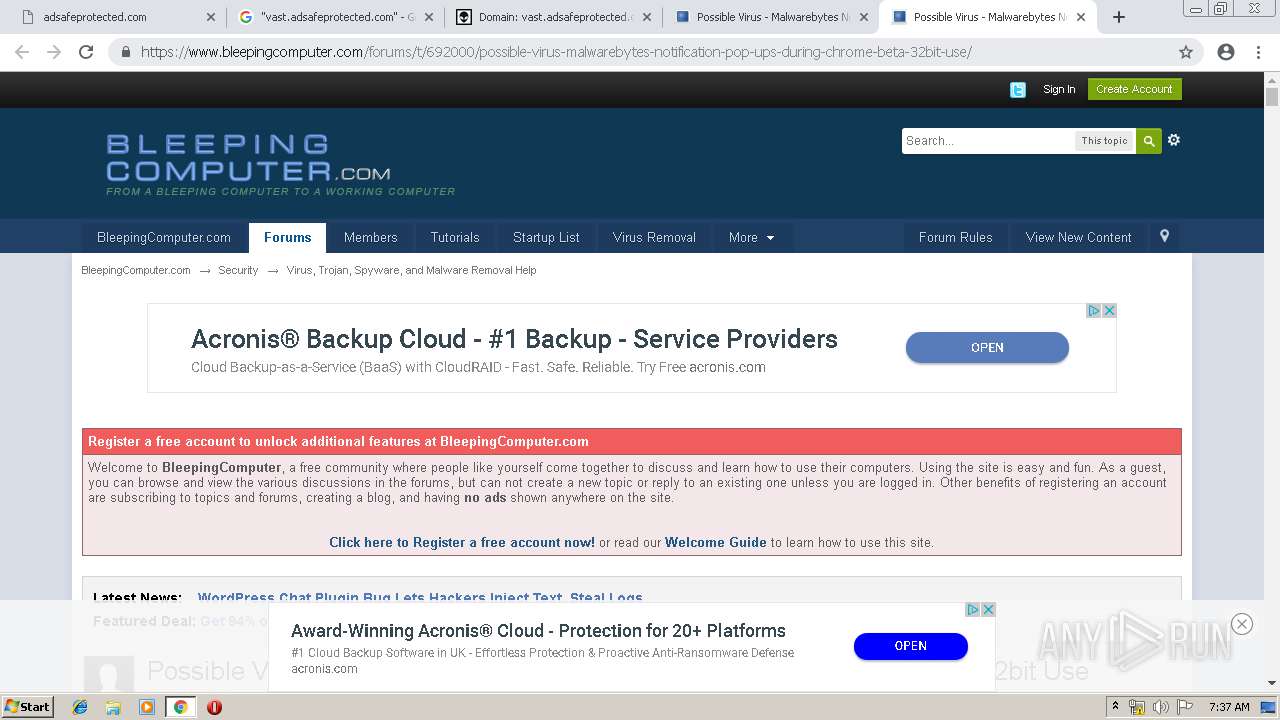The width and height of the screenshot is (1280, 720).
Task: Click the Twitter icon in the top bar
Action: pos(1018,90)
